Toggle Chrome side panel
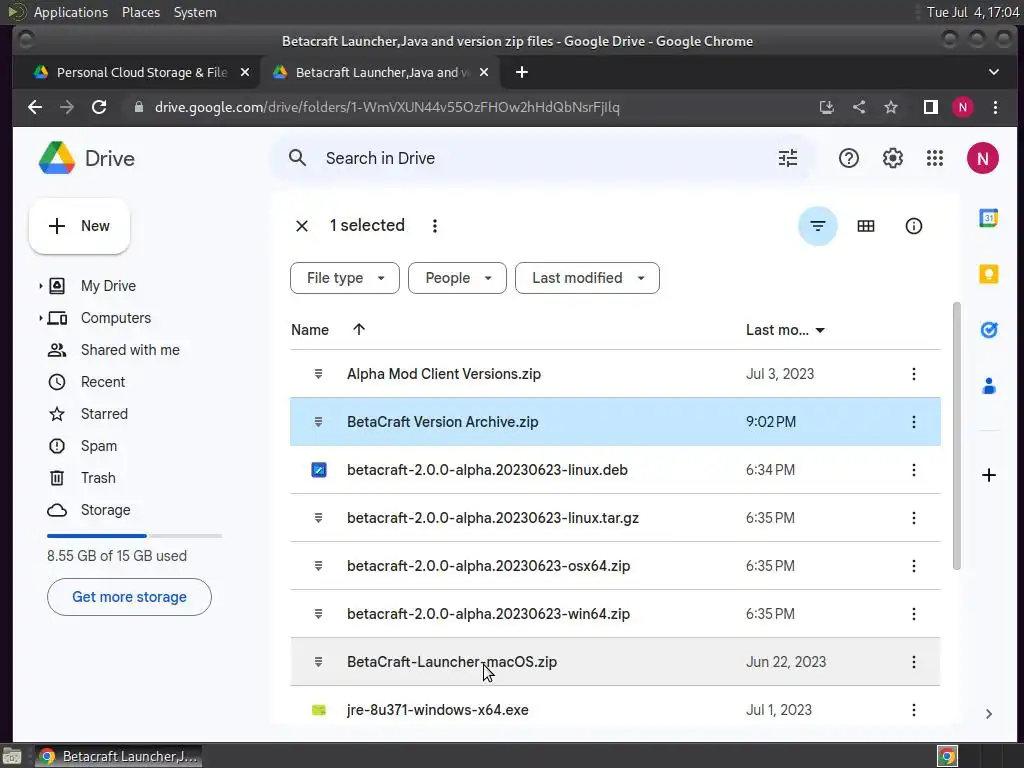1024x768 pixels. point(931,107)
